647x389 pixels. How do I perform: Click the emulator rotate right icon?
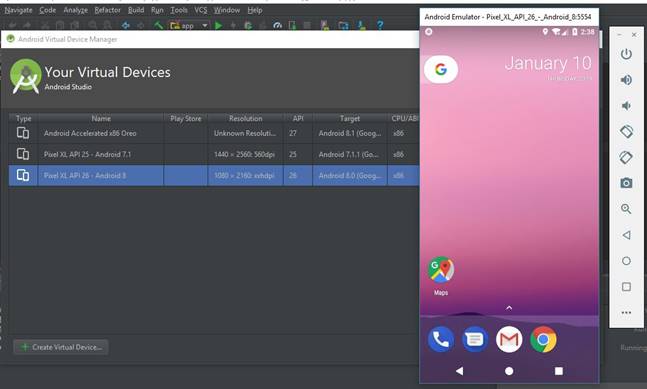(626, 157)
